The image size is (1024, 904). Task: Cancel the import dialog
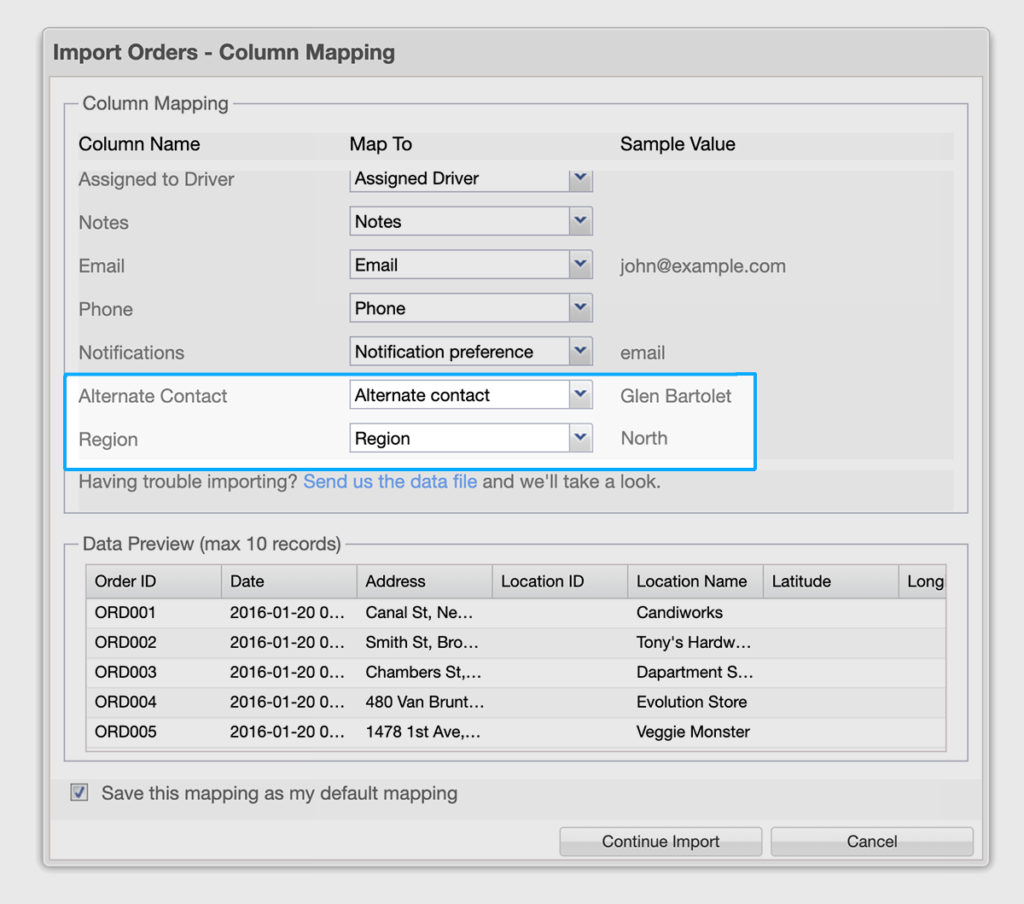coord(872,841)
